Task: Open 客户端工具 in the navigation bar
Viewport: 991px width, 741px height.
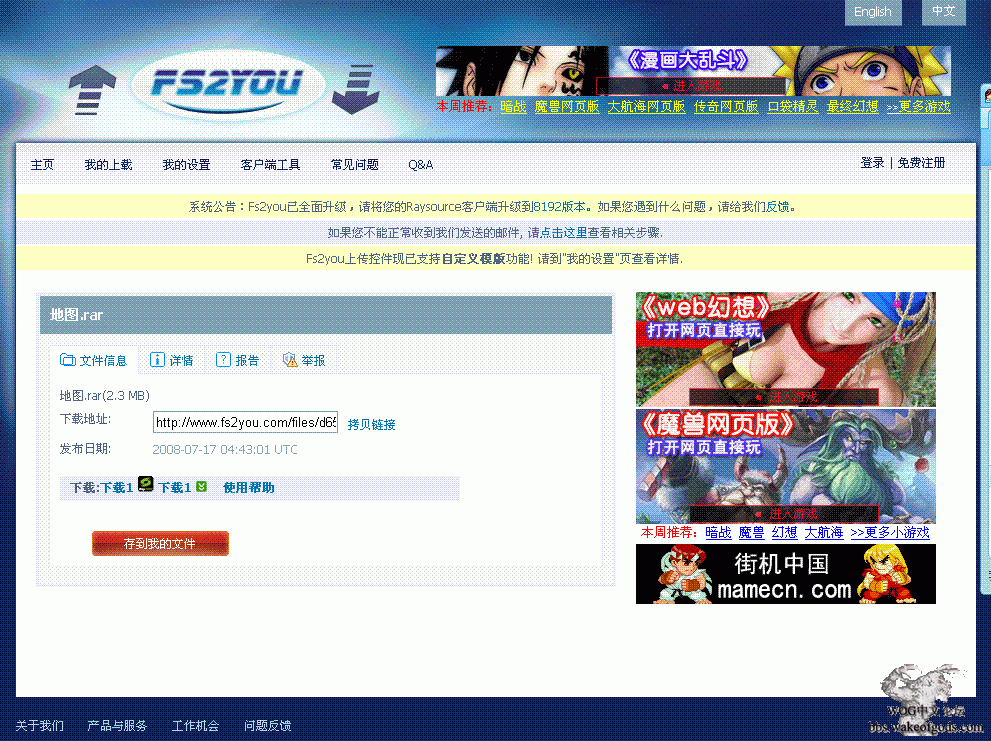Action: point(271,164)
